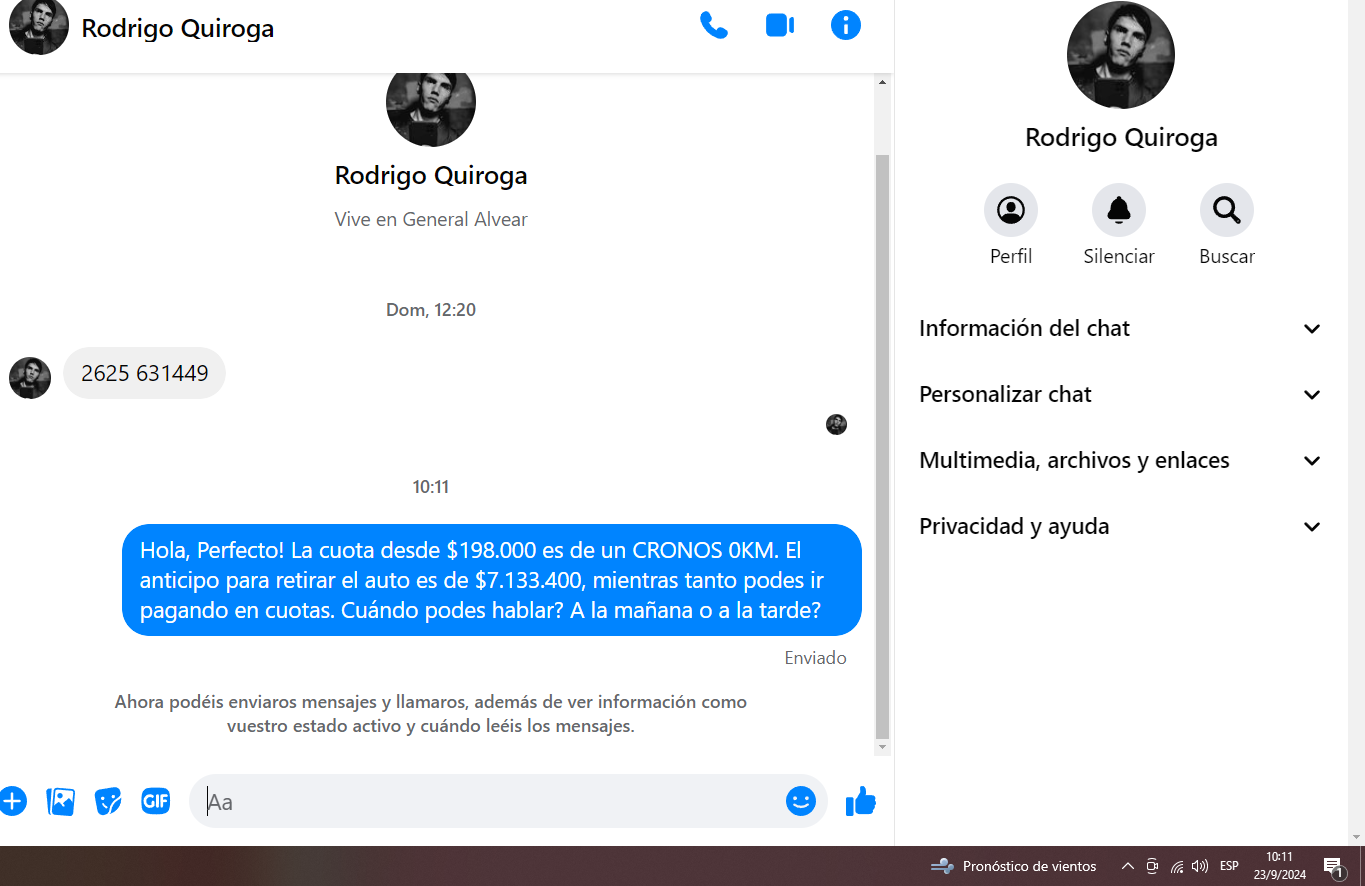Viewport: 1365px width, 886px height.
Task: Open the sticker picker
Action: point(108,801)
